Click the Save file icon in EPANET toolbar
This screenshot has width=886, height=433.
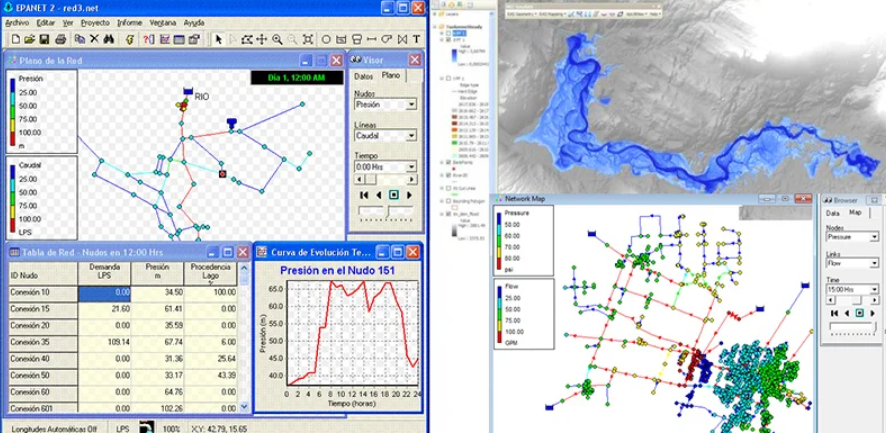click(x=45, y=39)
